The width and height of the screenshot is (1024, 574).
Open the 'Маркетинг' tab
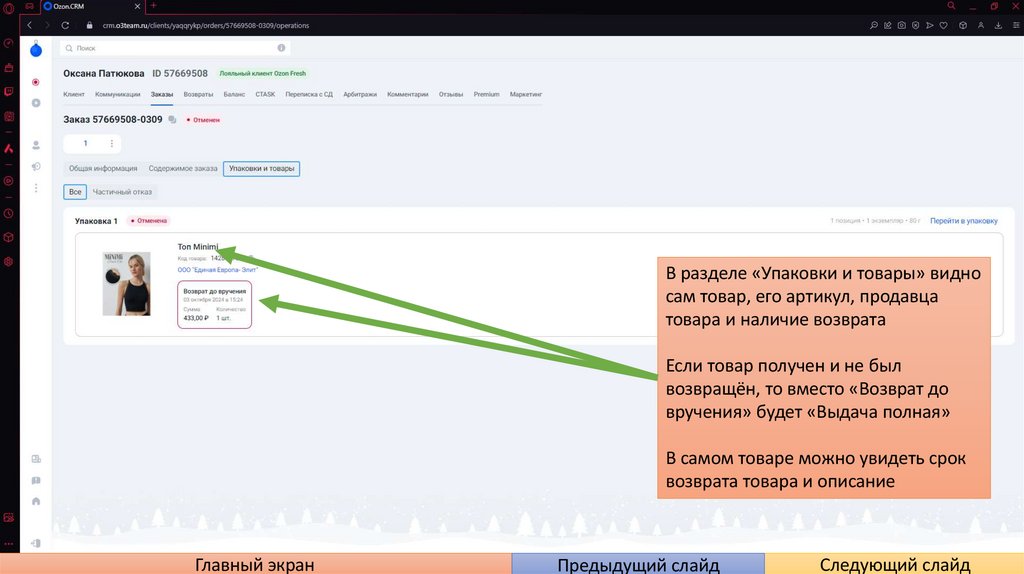point(526,94)
